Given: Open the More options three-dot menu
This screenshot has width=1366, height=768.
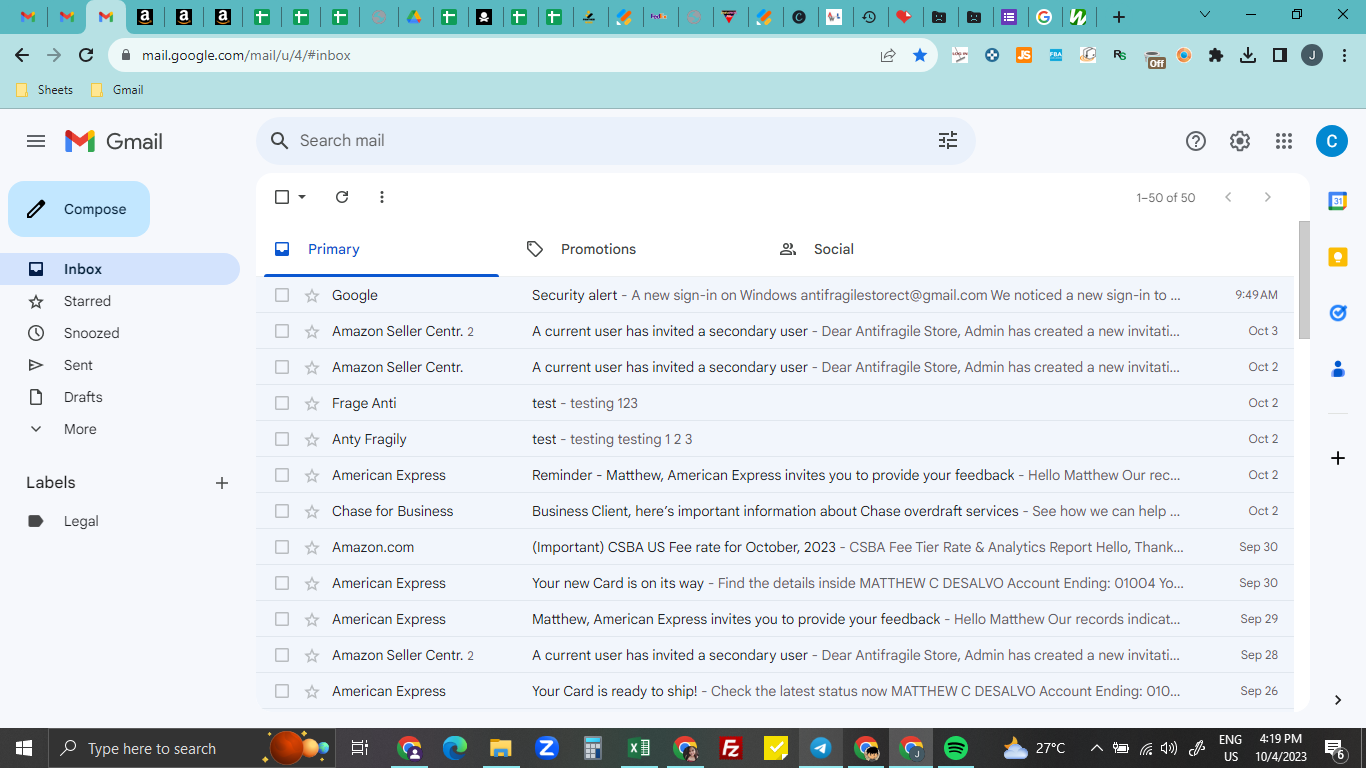Looking at the screenshot, I should (382, 197).
